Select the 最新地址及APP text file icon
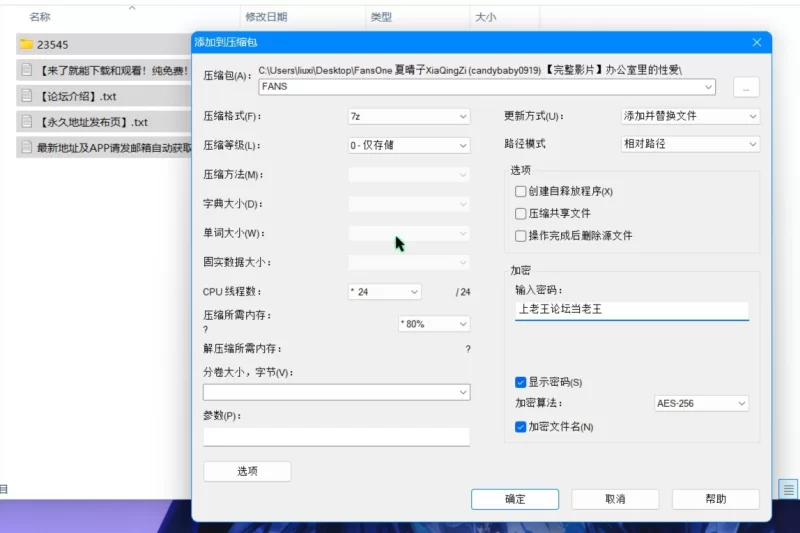Viewport: 800px width, 533px height. (x=26, y=148)
